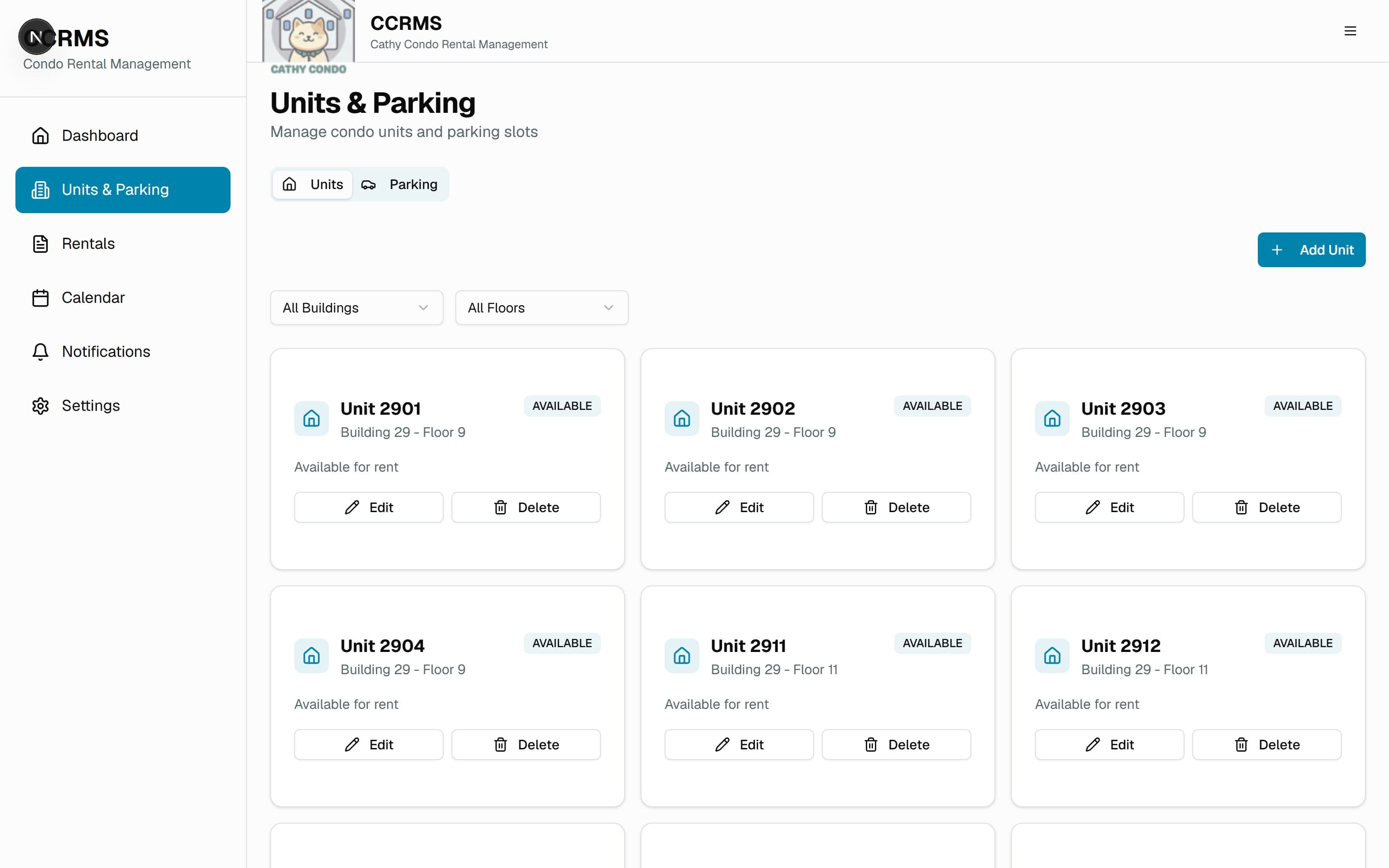Click 'Building 29 - Floor 9' under Unit 2904
The height and width of the screenshot is (868, 1389).
[403, 669]
